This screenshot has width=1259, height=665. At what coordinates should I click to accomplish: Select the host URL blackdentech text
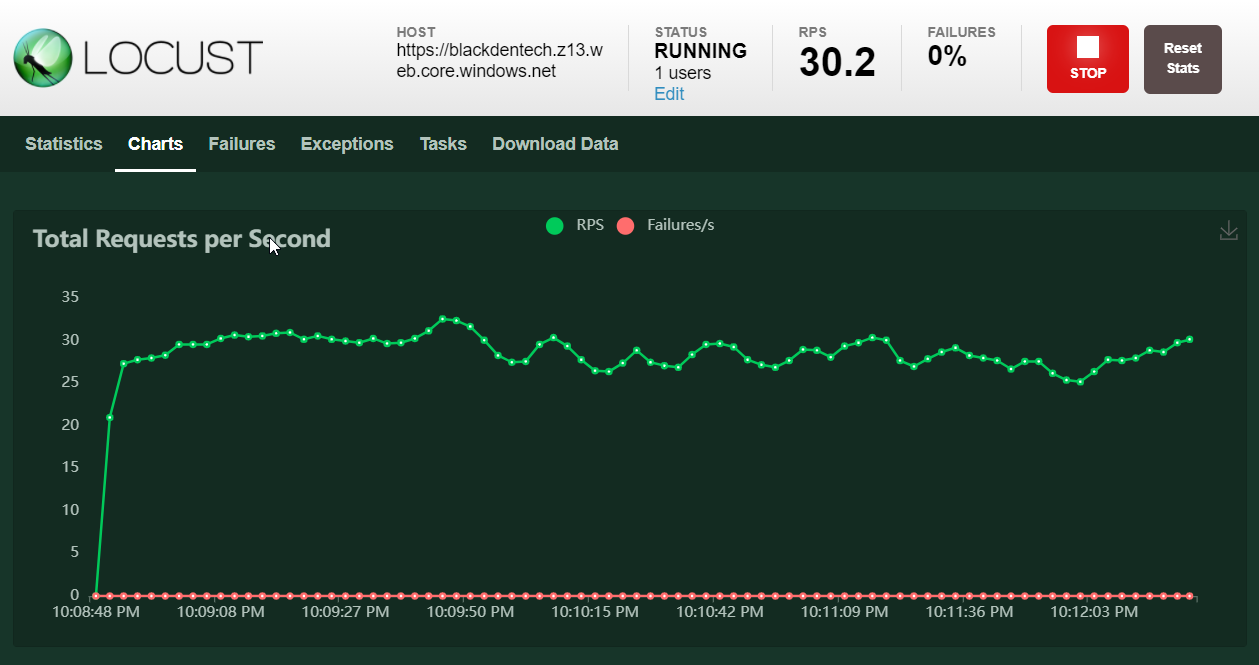499,60
